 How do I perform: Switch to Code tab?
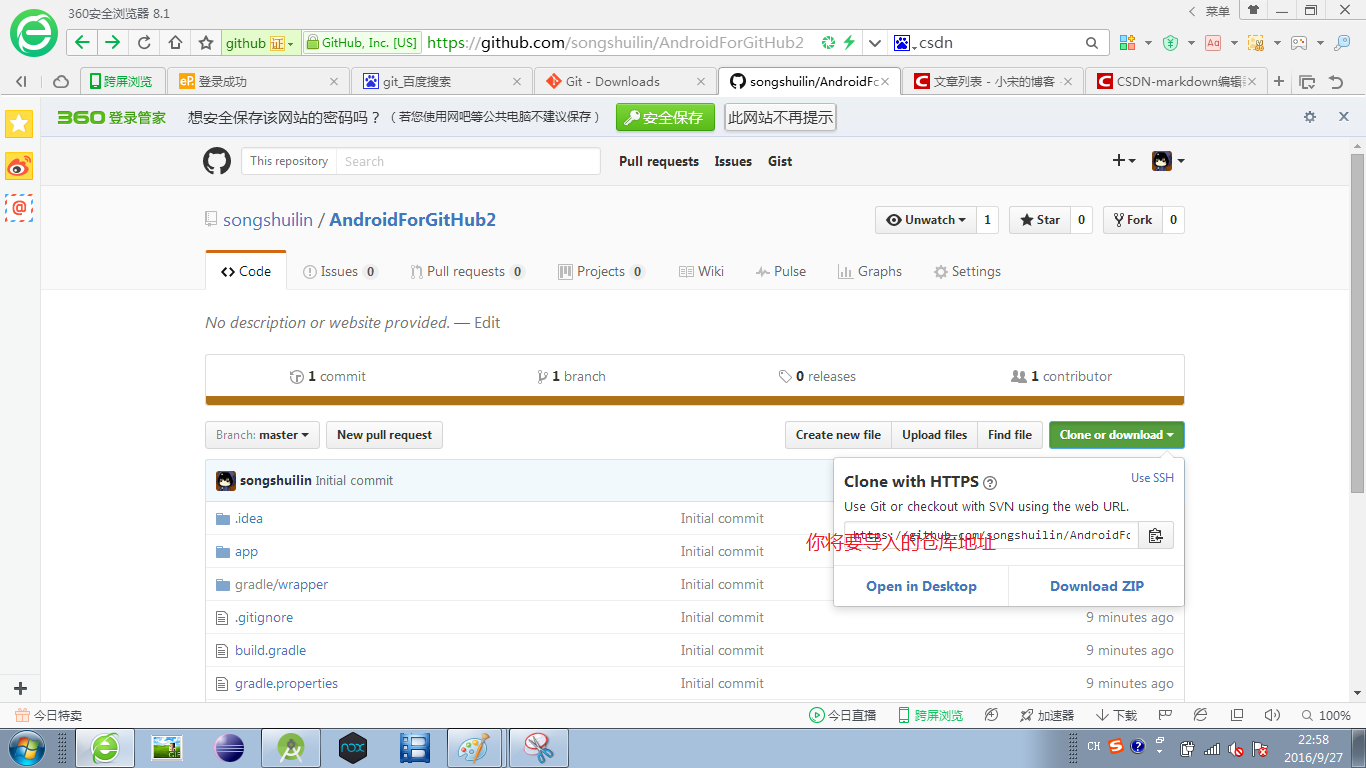246,271
